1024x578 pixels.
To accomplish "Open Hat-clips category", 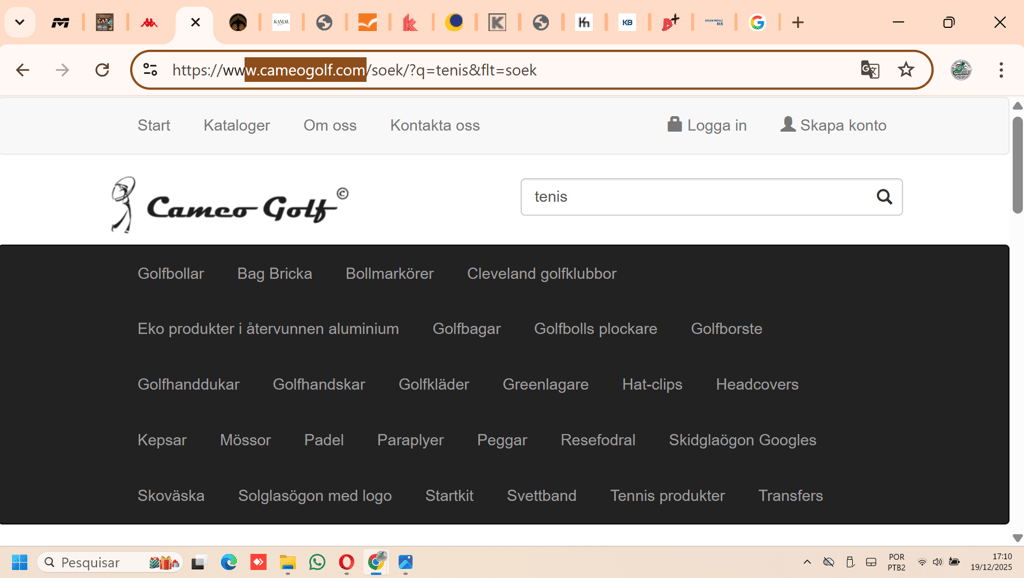I will click(652, 384).
